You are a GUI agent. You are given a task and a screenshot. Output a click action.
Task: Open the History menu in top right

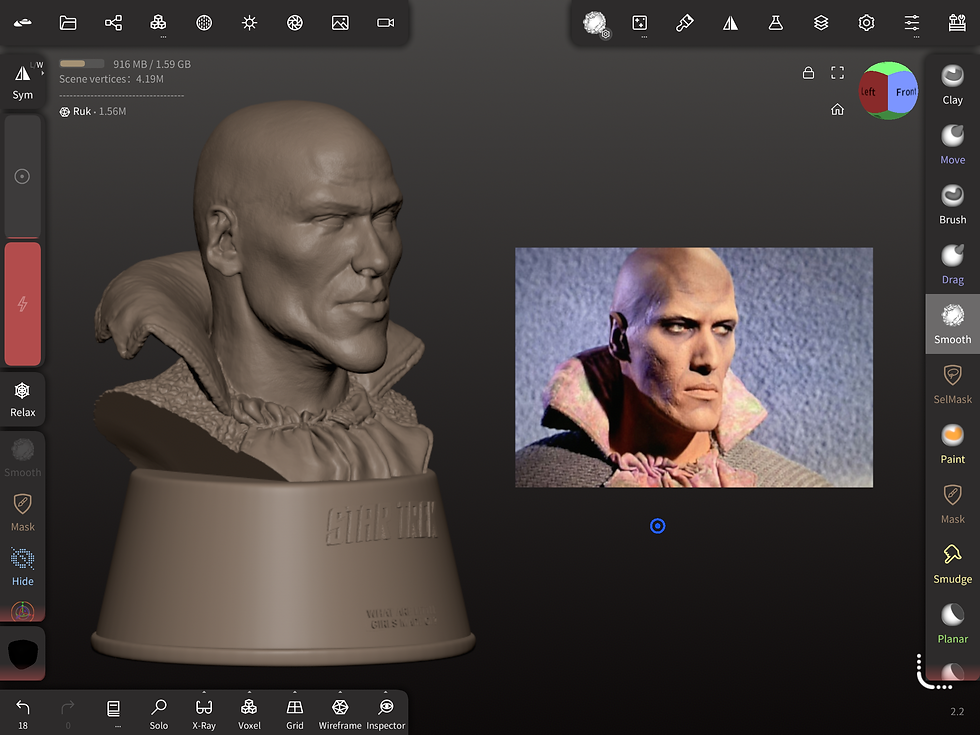(x=957, y=23)
